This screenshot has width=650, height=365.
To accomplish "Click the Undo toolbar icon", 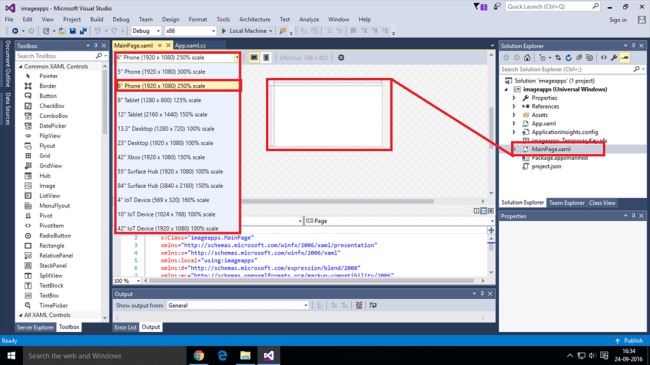I will point(97,31).
